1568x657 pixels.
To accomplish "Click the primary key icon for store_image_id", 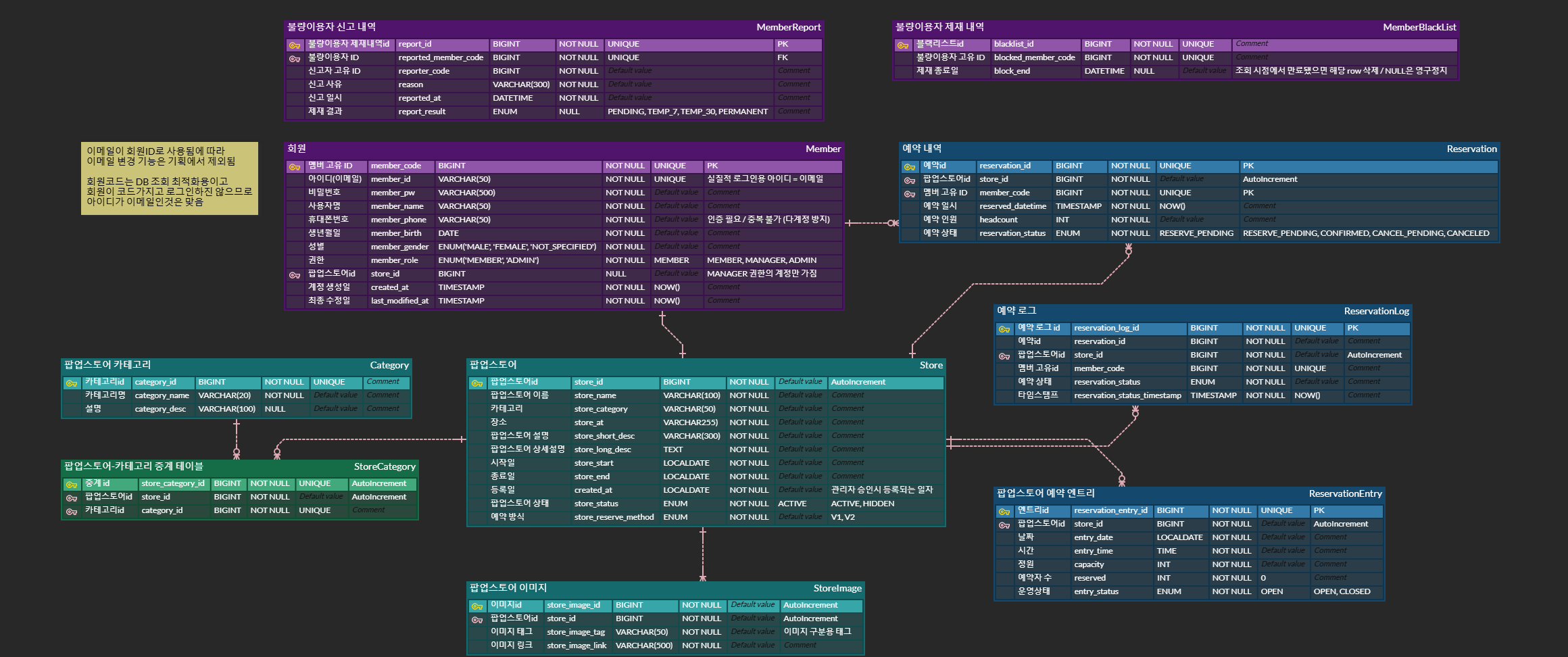I will point(477,606).
